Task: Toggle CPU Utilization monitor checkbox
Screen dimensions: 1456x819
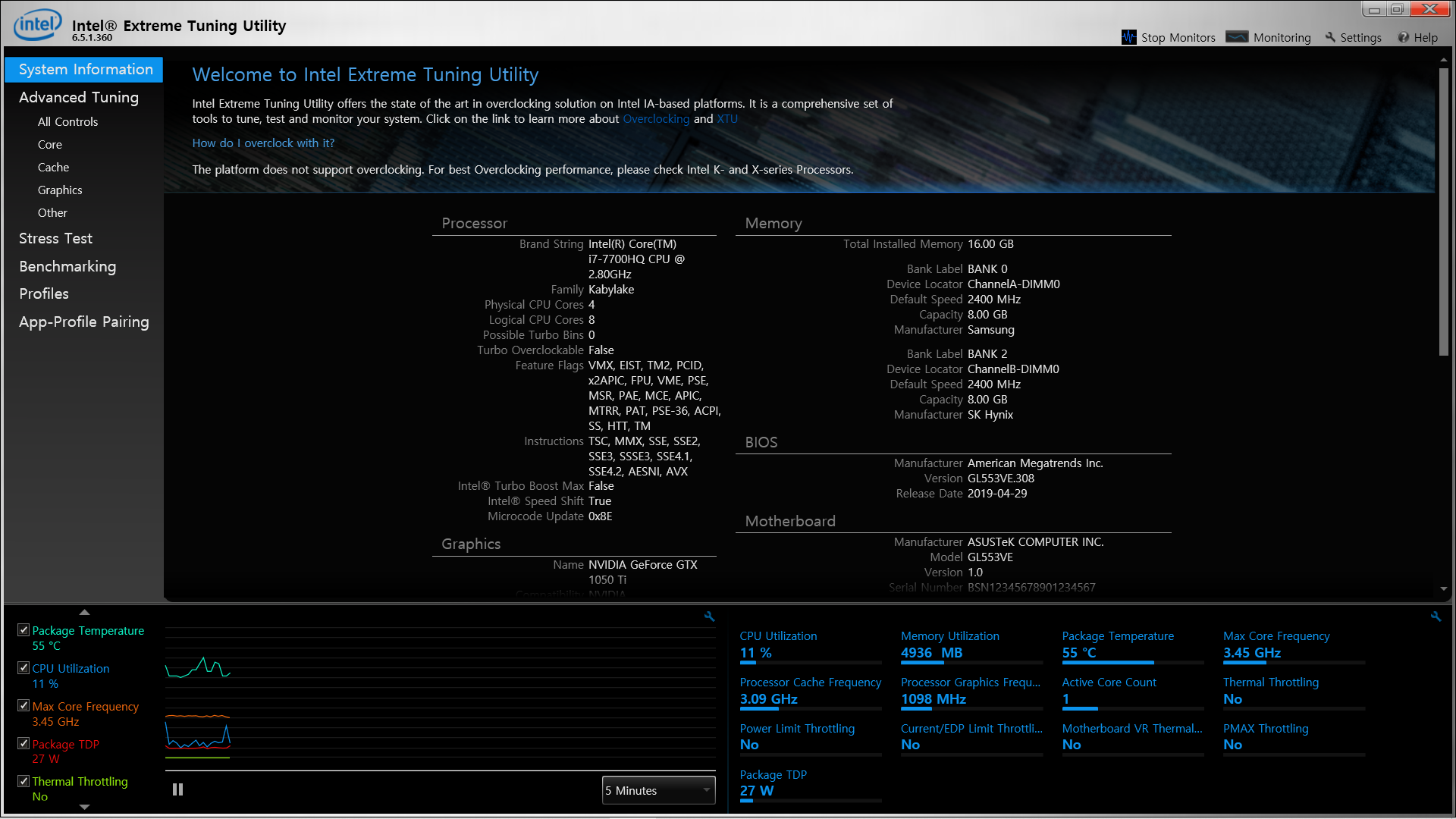Action: tap(24, 668)
